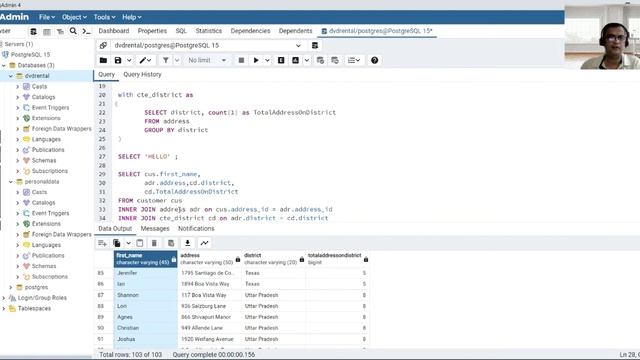
Task: Open the Help menu
Action: [x=131, y=17]
